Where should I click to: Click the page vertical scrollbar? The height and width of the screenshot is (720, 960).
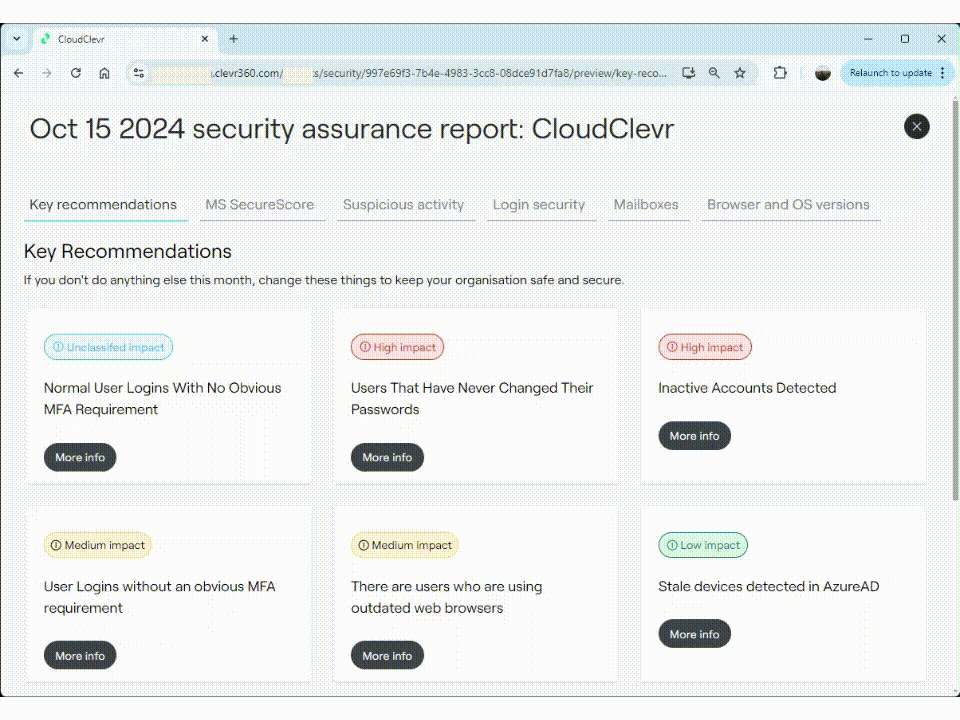(954, 300)
